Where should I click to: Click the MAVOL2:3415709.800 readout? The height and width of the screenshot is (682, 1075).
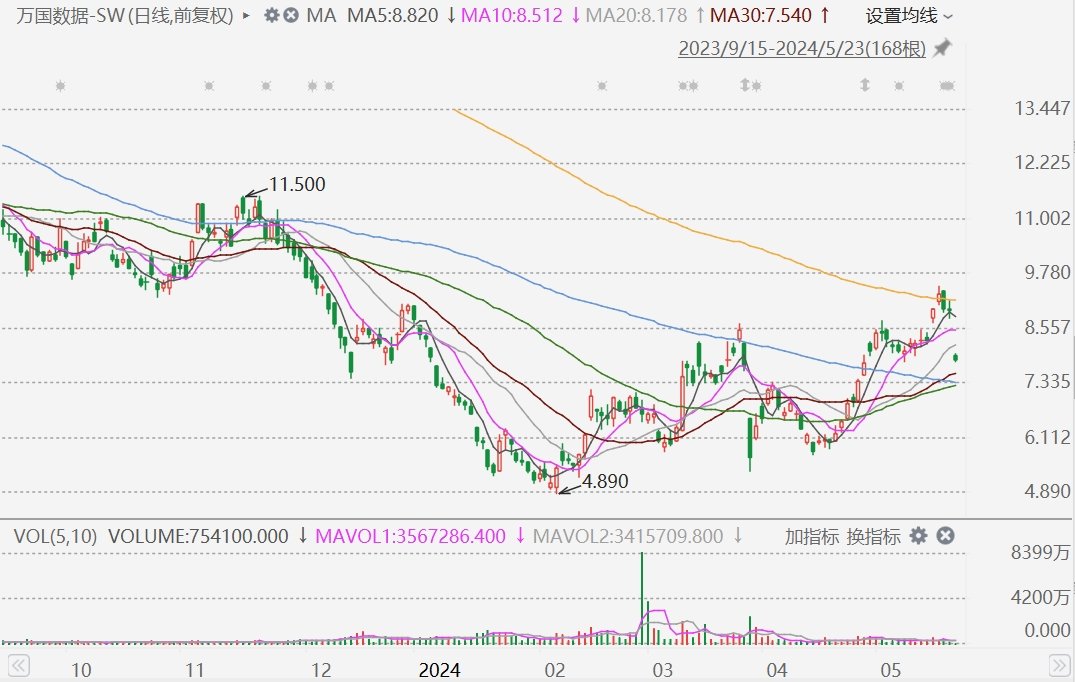[x=627, y=536]
